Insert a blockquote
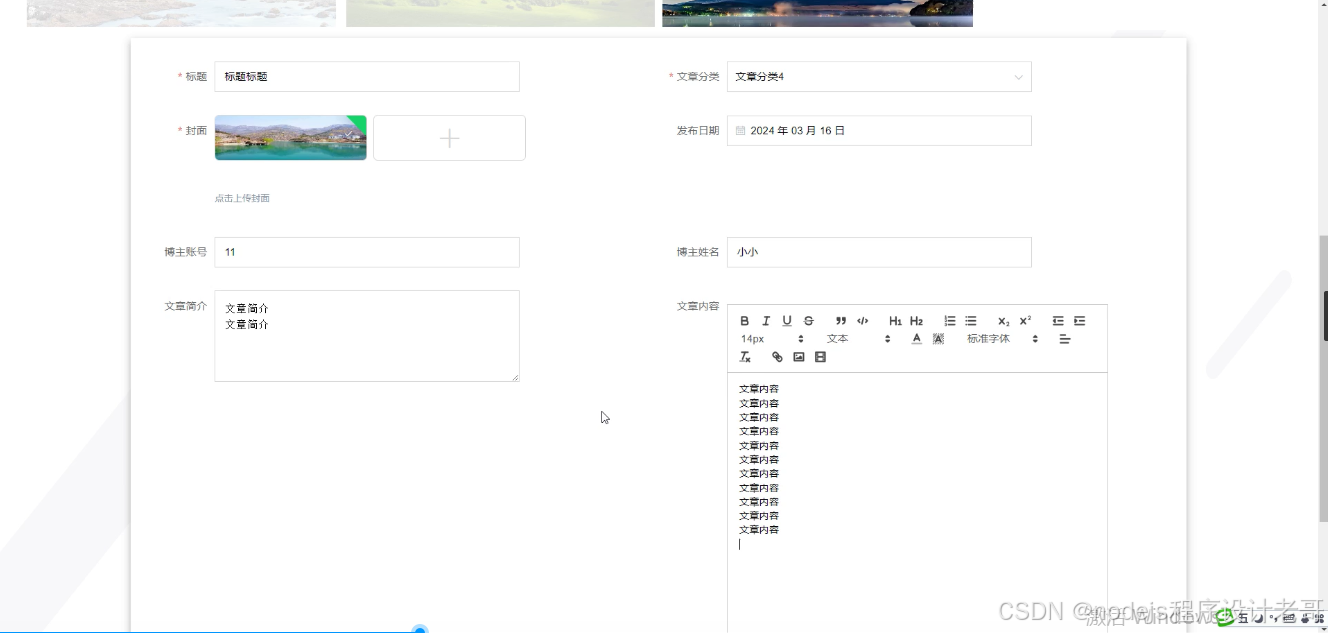 pyautogui.click(x=841, y=321)
